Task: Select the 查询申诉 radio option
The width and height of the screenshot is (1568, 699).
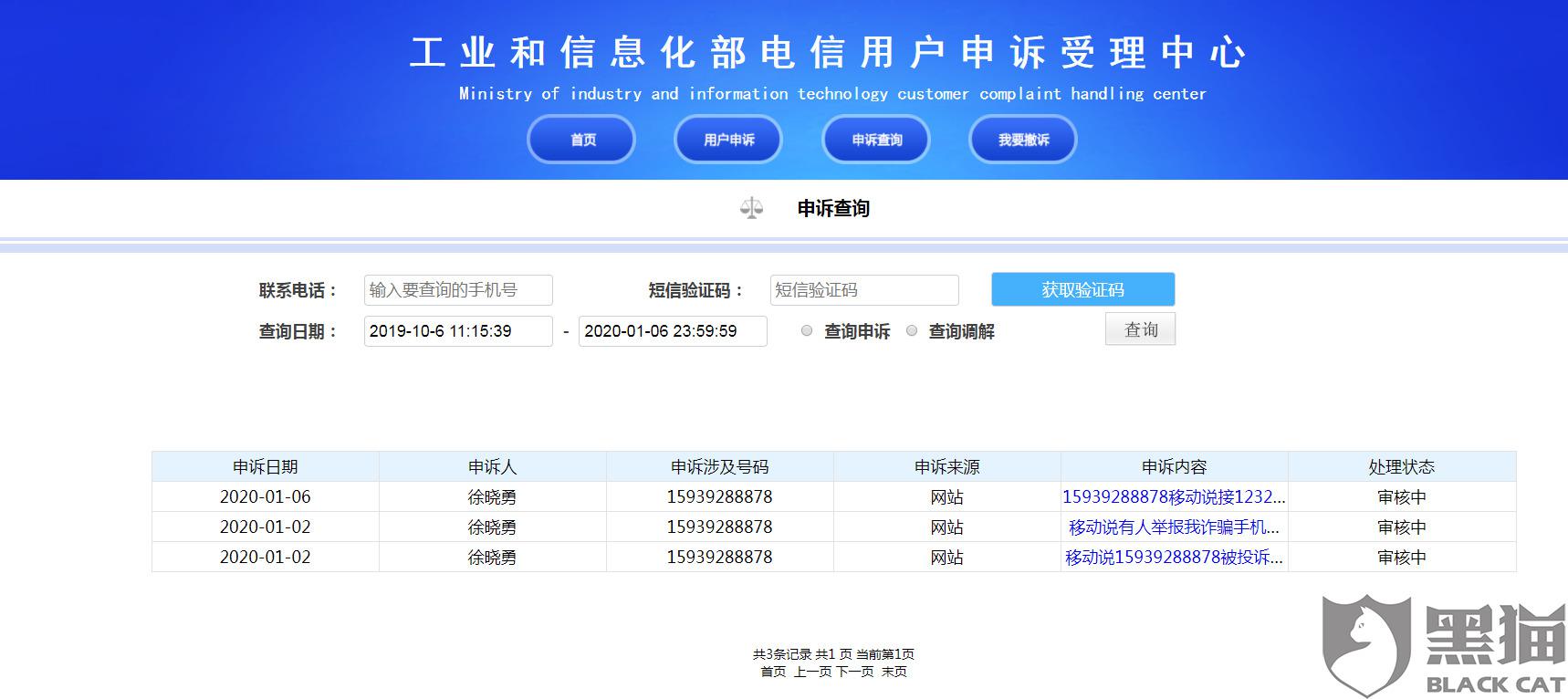Action: 807,331
